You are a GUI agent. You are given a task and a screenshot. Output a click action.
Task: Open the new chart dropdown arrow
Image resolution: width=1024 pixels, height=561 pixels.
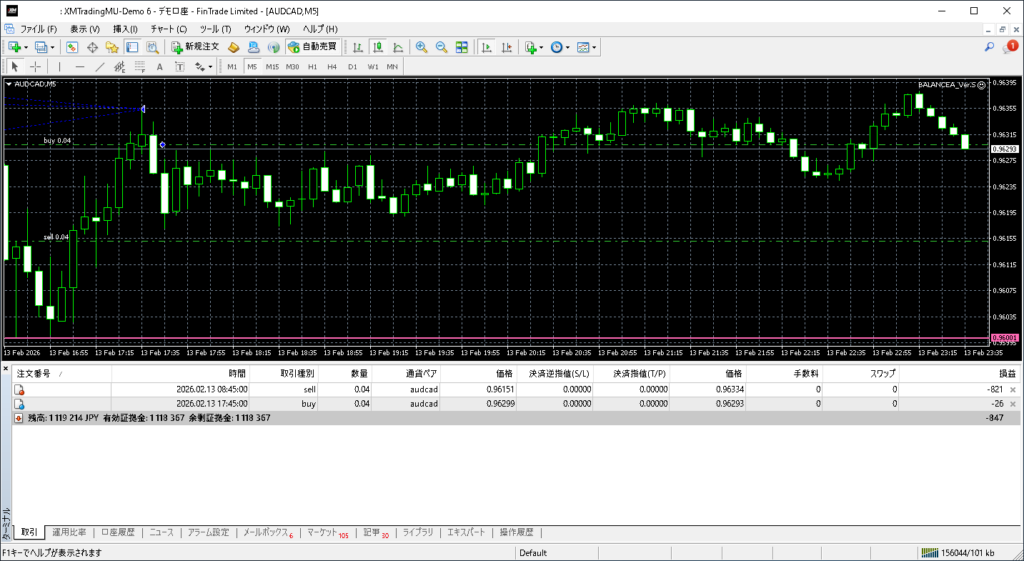[25, 47]
